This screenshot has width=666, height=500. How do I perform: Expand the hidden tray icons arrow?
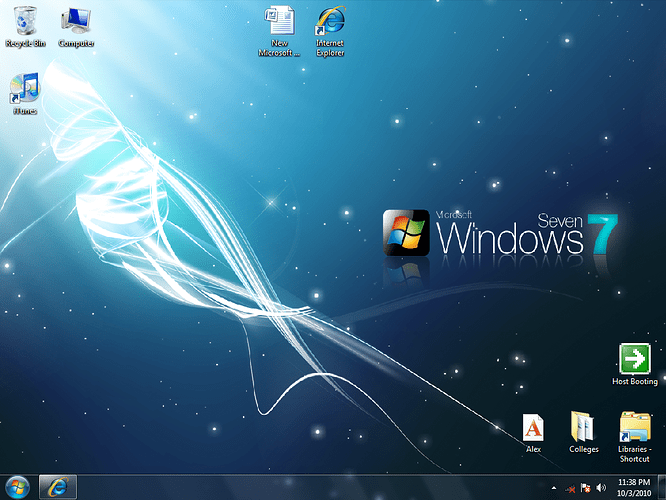552,487
